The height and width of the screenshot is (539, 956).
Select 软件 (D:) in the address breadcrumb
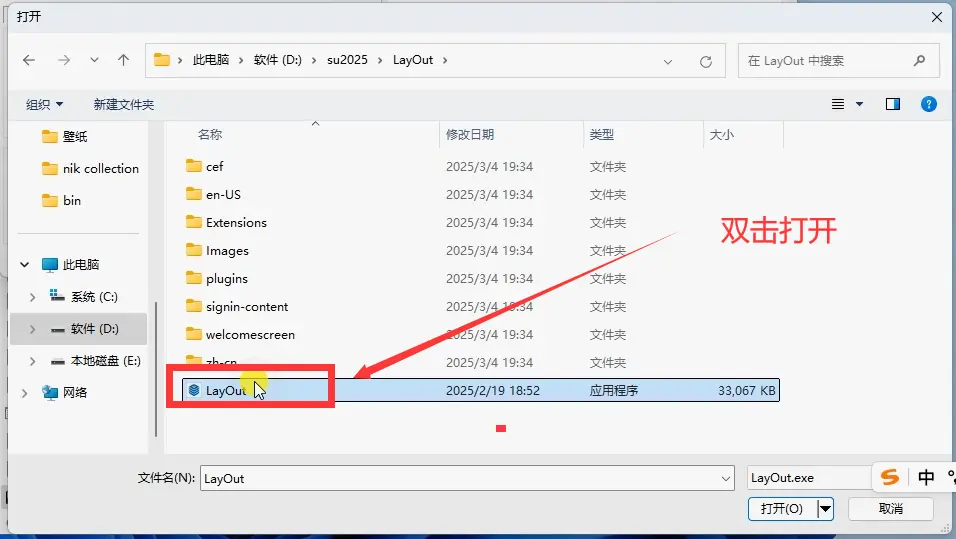point(277,60)
